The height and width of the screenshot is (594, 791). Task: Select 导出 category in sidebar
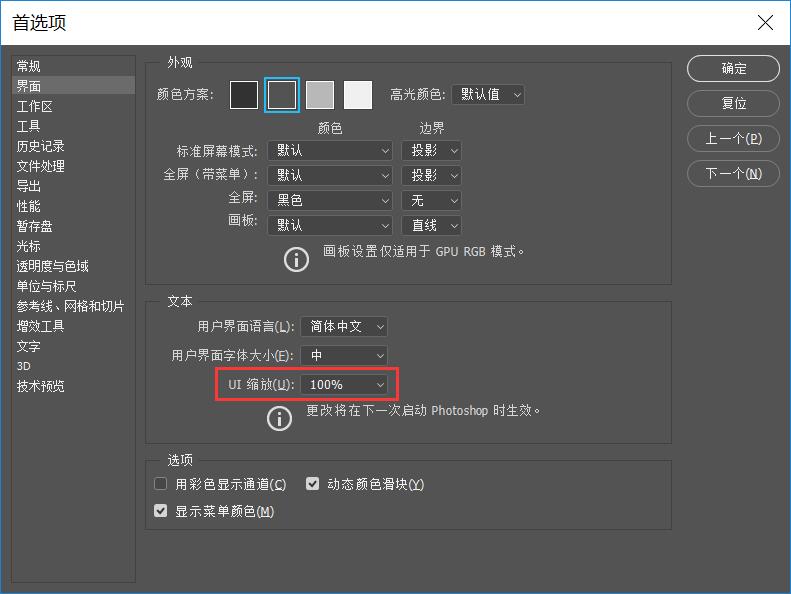(x=73, y=186)
